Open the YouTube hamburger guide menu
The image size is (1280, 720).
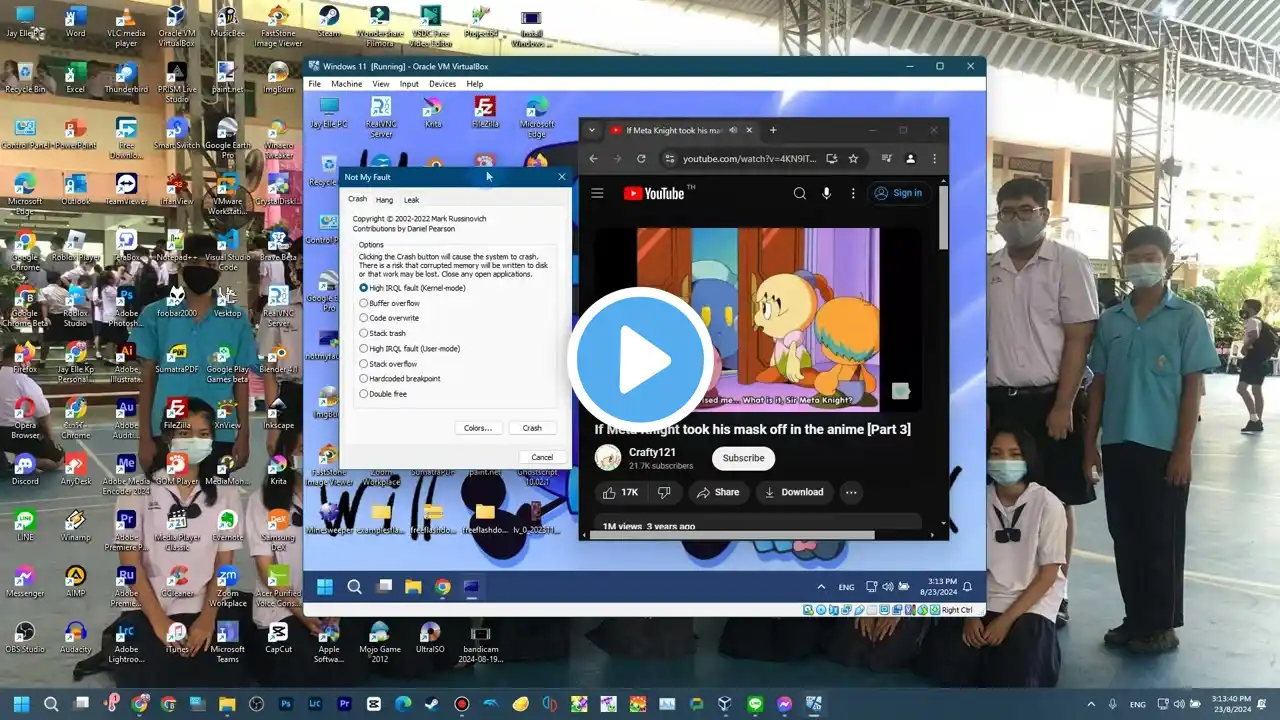point(597,193)
